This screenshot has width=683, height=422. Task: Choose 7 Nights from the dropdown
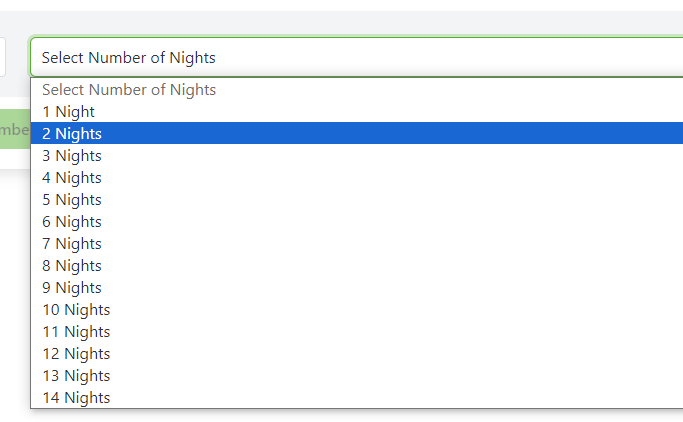(72, 244)
